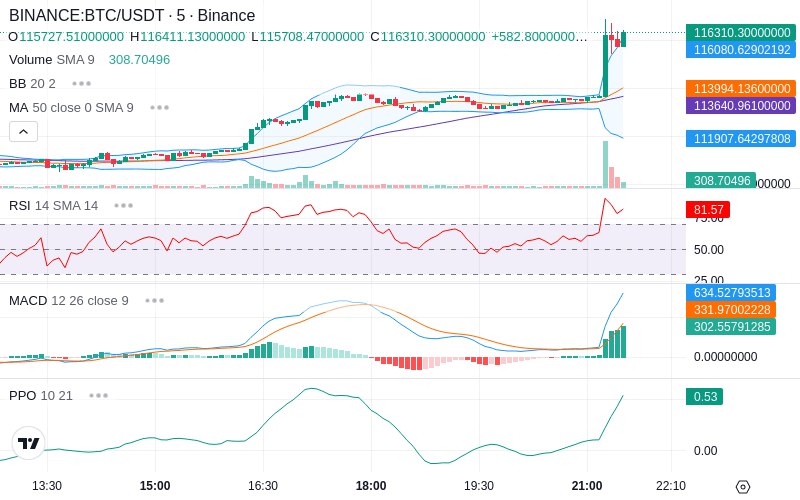The width and height of the screenshot is (800, 500).
Task: Click the tallest green volume bar near 21:00
Action: pos(606,164)
